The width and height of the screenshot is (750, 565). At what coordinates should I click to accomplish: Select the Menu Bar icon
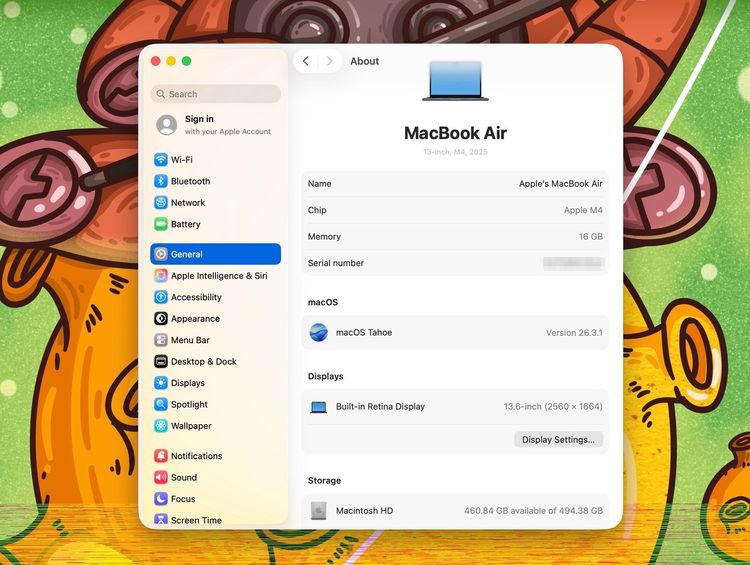pyautogui.click(x=161, y=340)
